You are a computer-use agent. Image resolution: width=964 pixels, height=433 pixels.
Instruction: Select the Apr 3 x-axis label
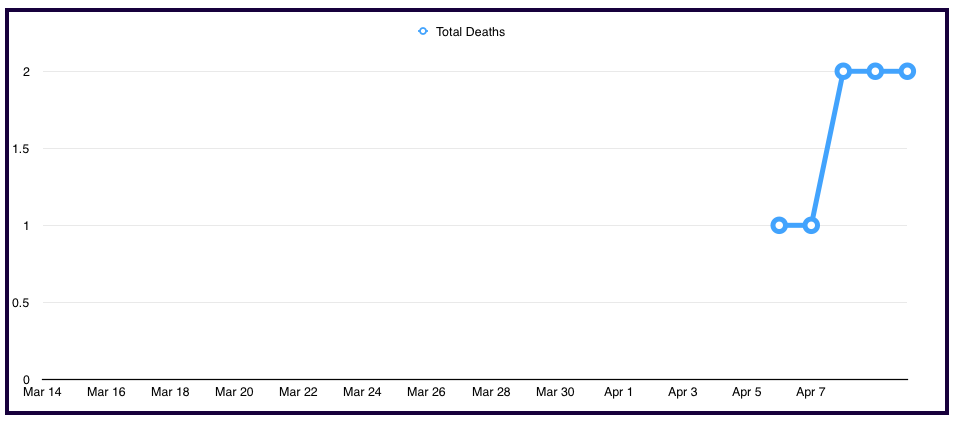(682, 393)
